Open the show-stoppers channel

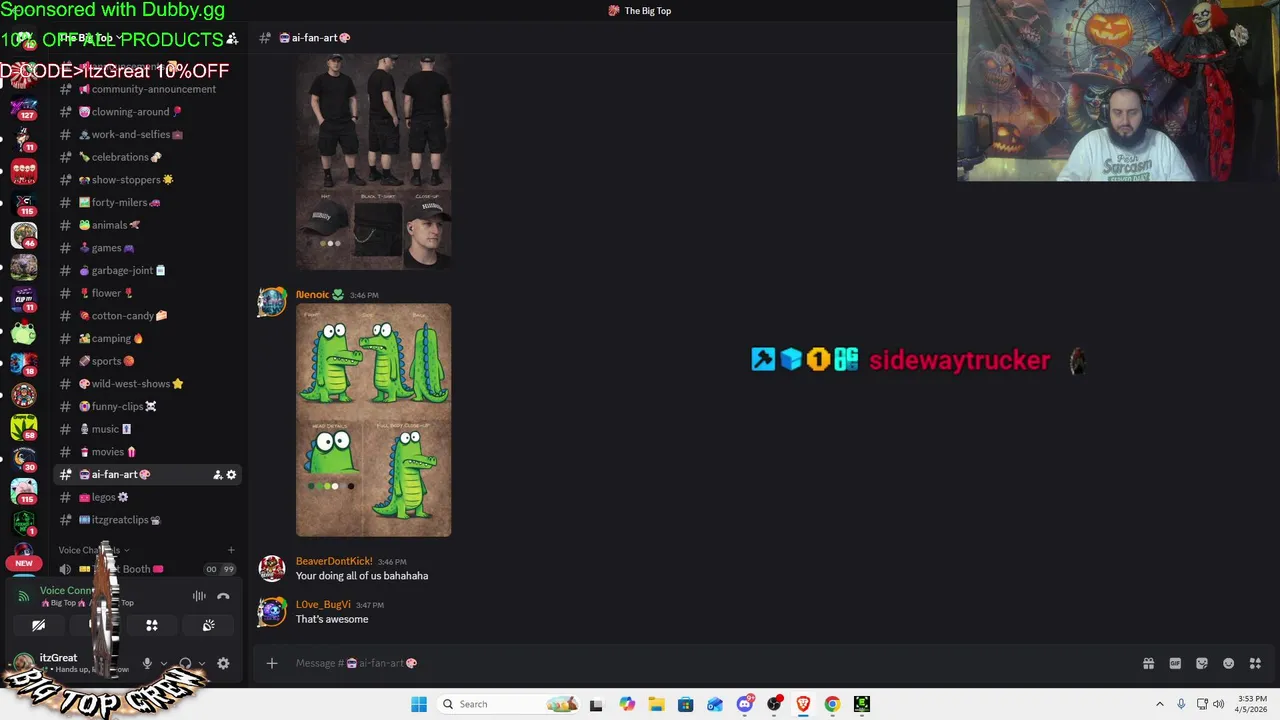pos(147,180)
